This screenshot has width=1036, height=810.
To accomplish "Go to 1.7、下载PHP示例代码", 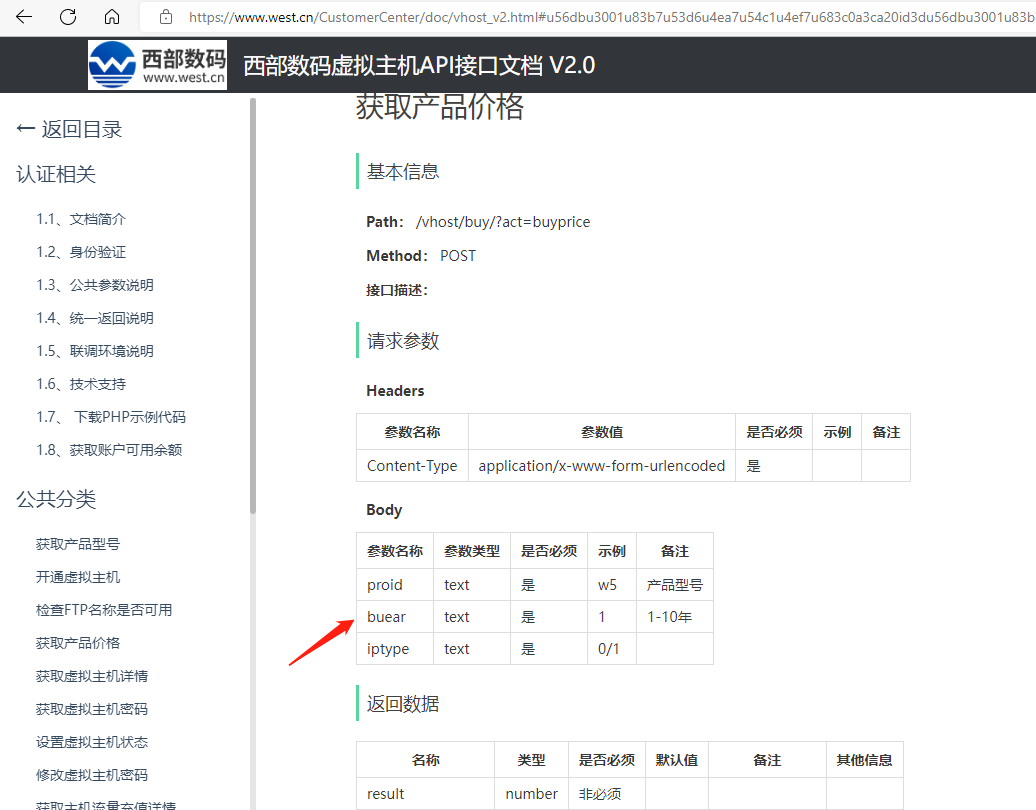I will tap(111, 417).
